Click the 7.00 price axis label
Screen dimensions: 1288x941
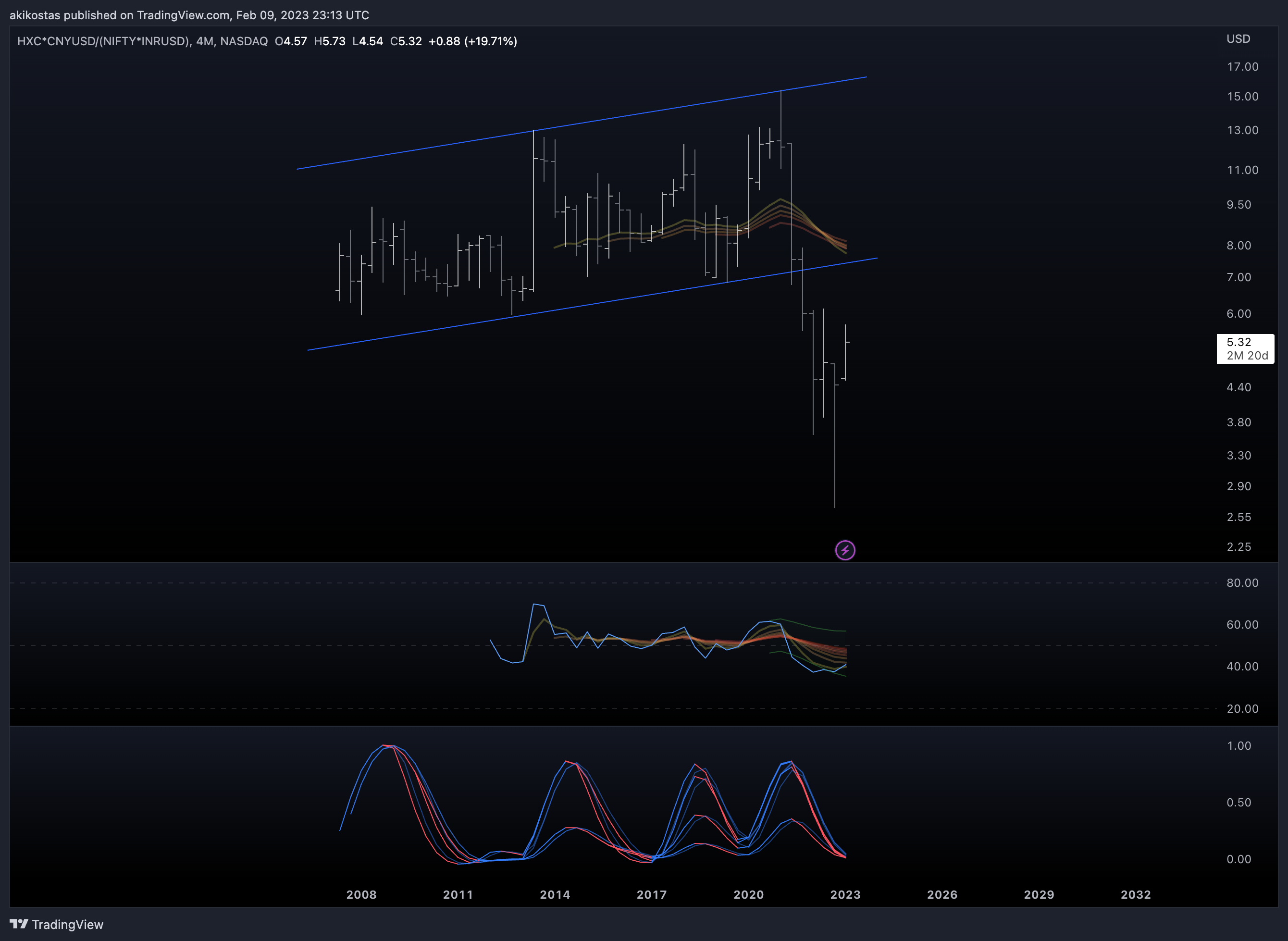pos(1239,277)
